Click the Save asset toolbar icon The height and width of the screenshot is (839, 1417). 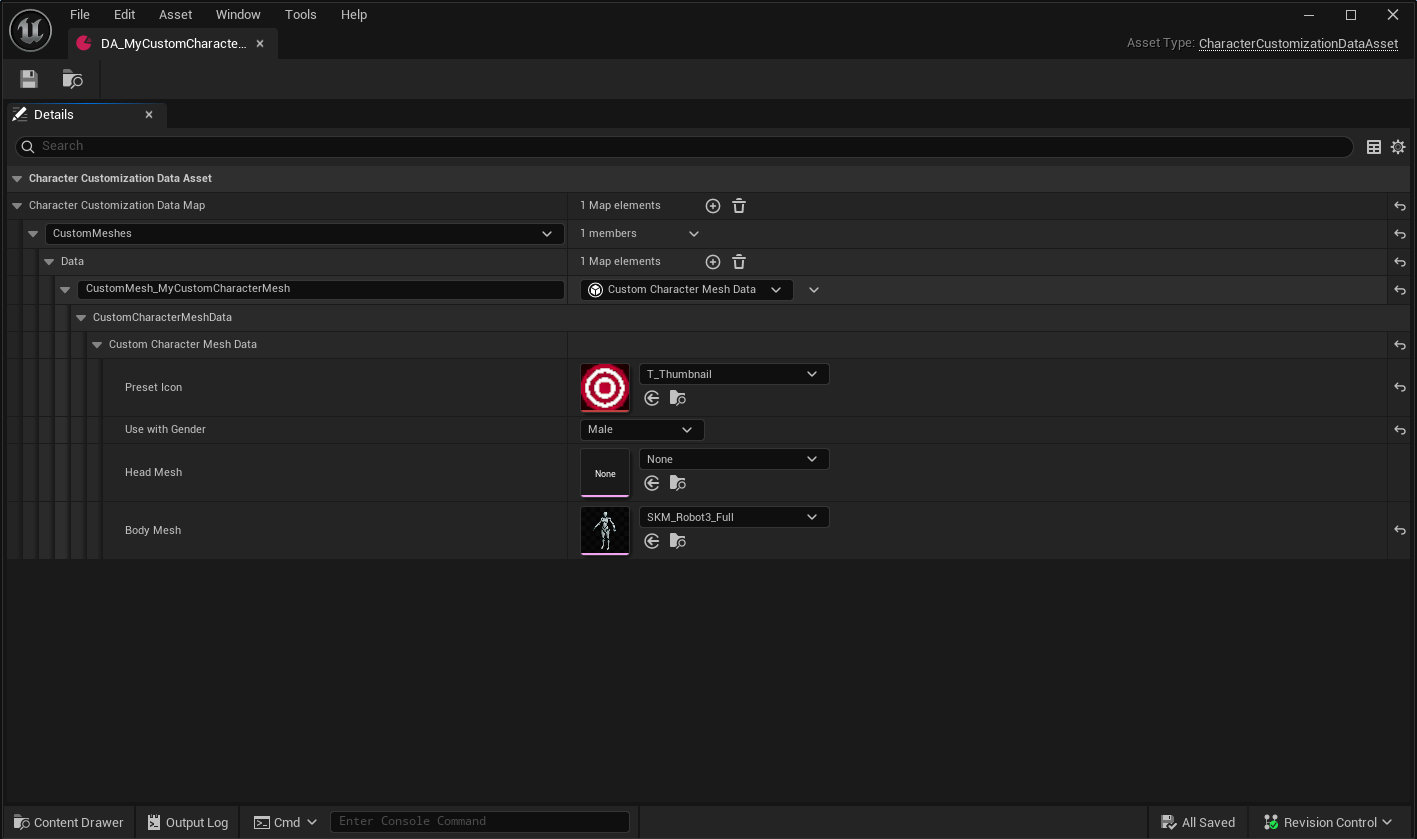[29, 79]
